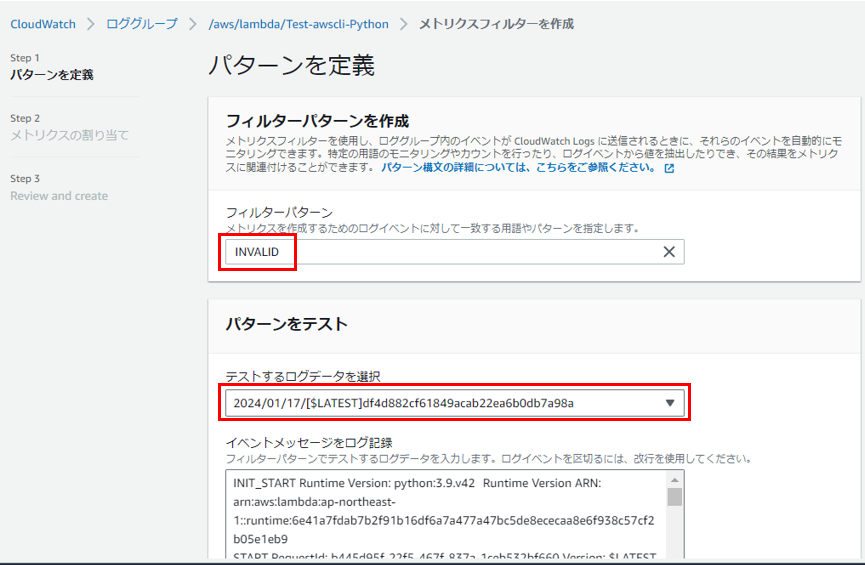Click the INIT_START Runtime Version log line
Viewport: 865px width, 565px height.
pyautogui.click(x=417, y=483)
